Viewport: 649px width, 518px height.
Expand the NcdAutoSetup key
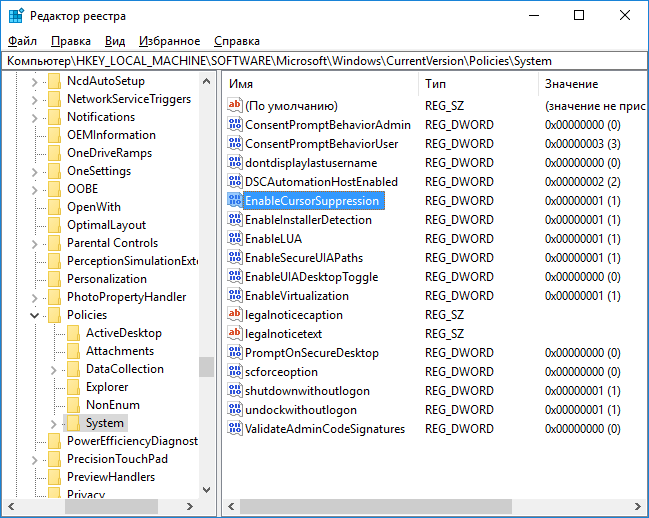(34, 82)
